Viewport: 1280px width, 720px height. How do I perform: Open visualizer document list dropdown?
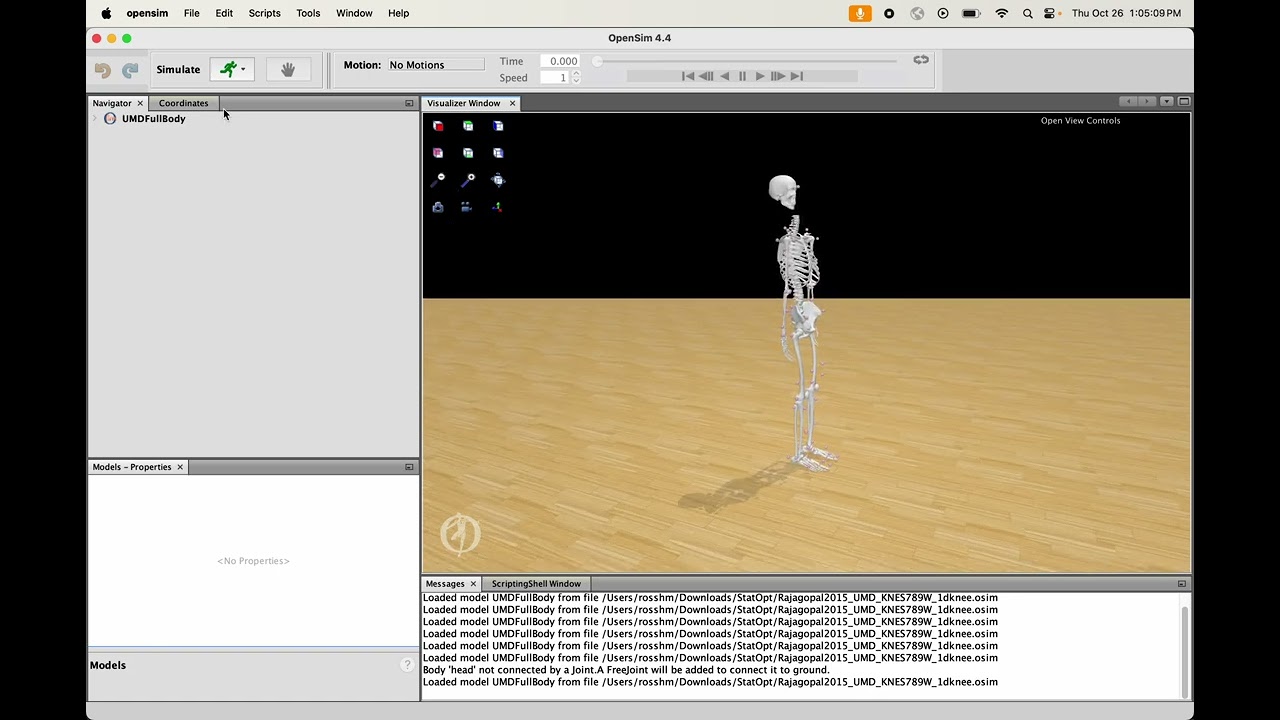pos(1166,102)
